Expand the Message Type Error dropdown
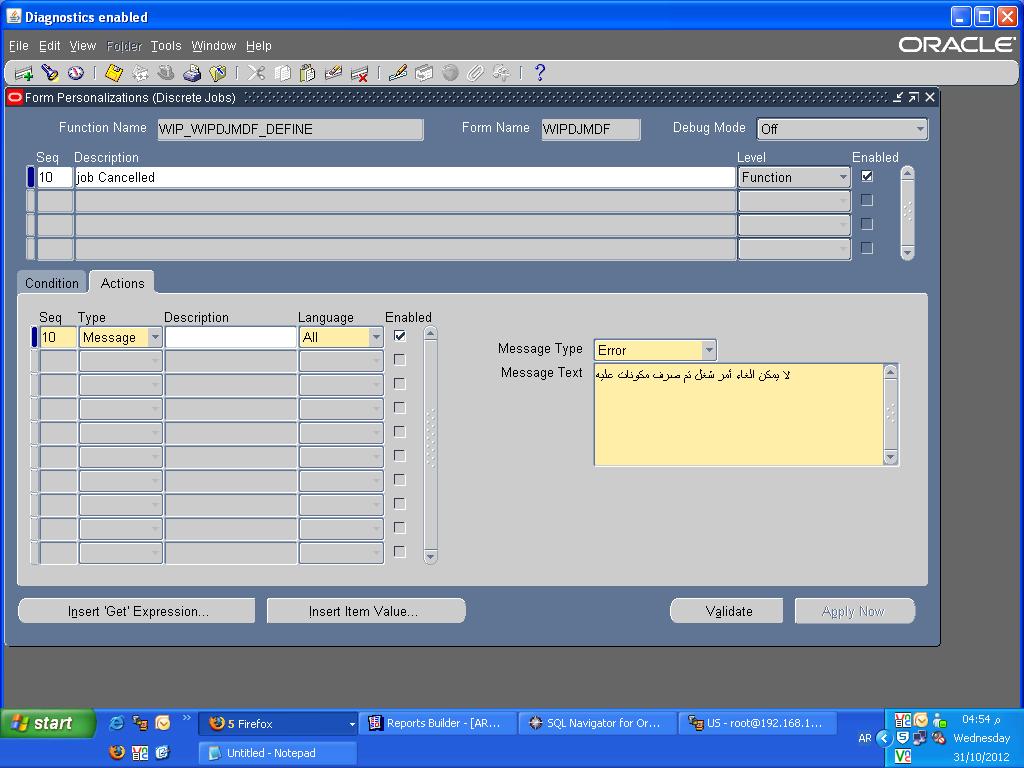The height and width of the screenshot is (768, 1024). tap(708, 350)
